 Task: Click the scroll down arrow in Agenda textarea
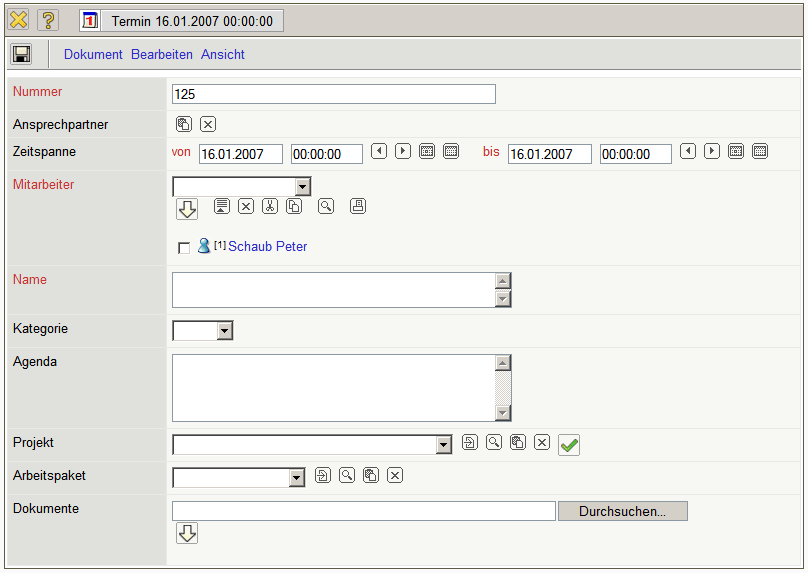[x=503, y=413]
